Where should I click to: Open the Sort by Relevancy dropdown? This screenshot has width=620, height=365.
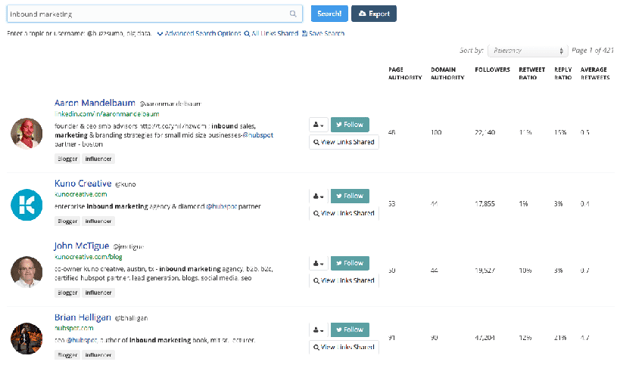528,51
